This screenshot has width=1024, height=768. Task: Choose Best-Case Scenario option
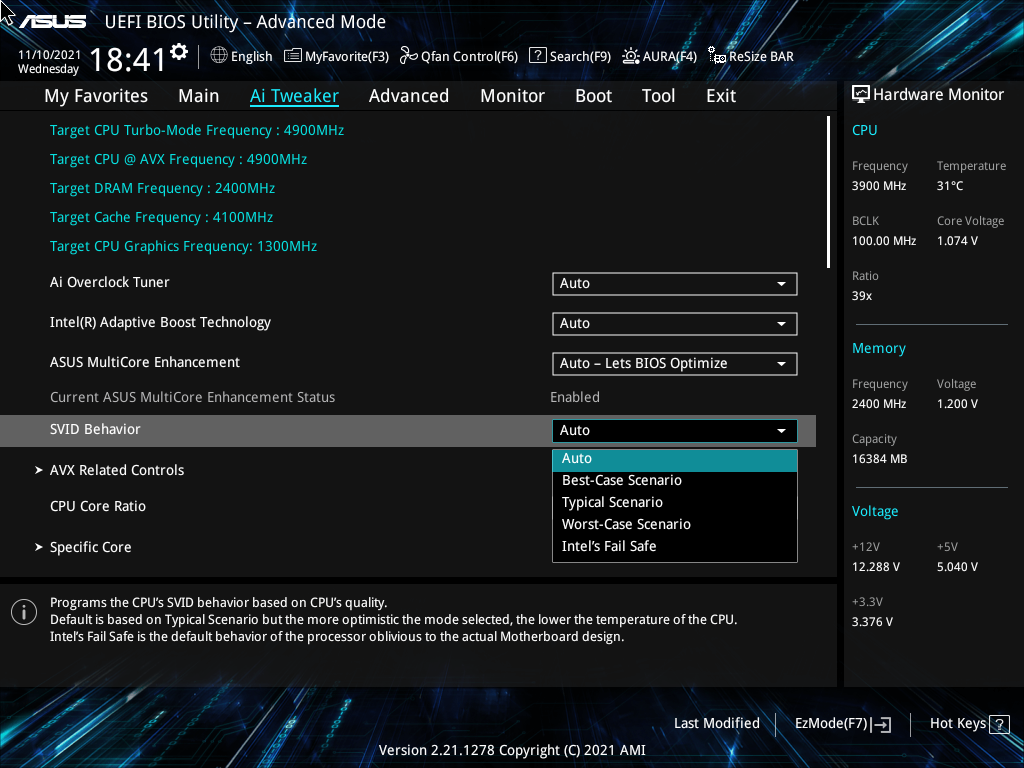675,481
